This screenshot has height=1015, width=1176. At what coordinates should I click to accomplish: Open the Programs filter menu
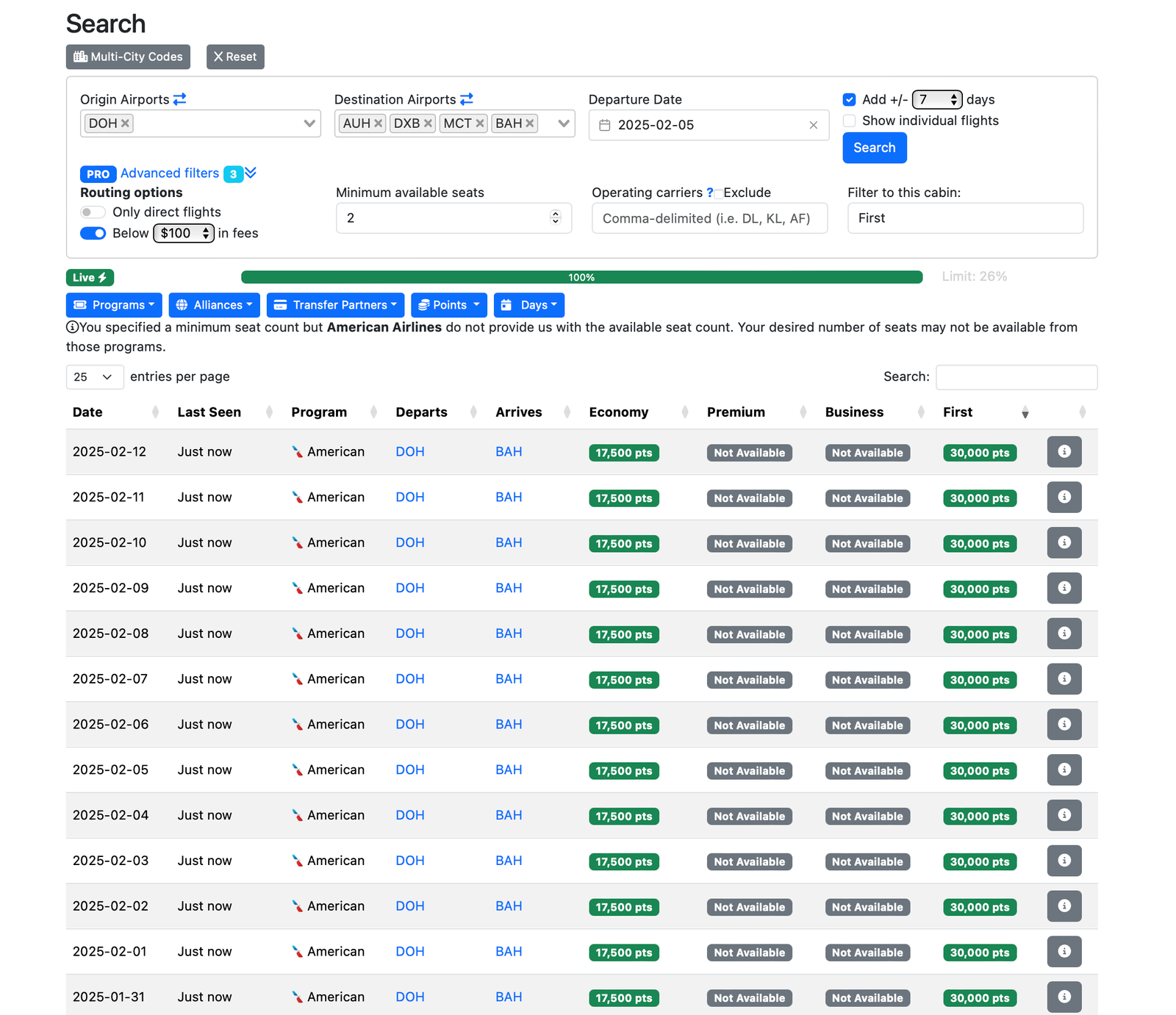[114, 305]
